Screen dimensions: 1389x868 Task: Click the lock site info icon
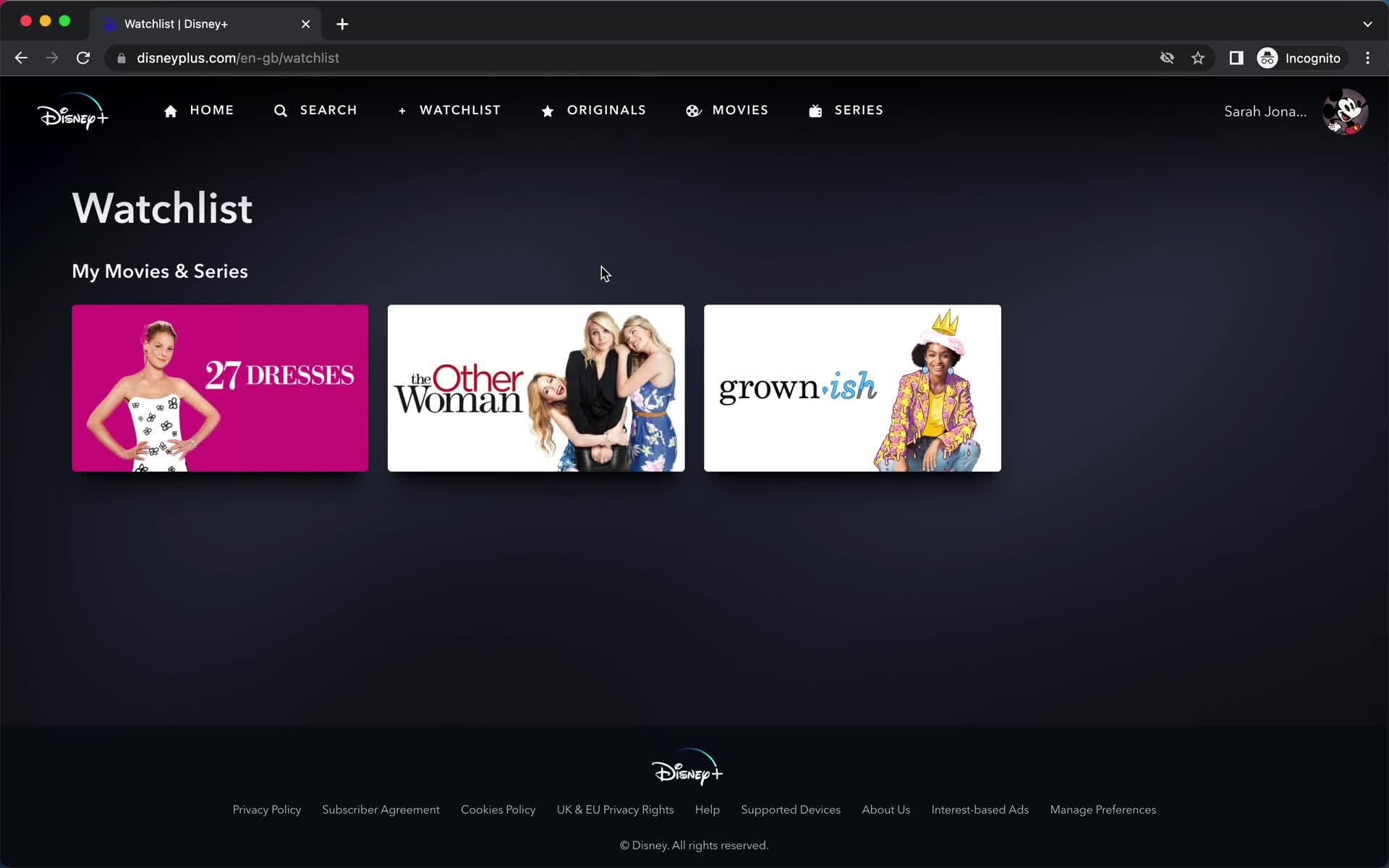coord(122,58)
